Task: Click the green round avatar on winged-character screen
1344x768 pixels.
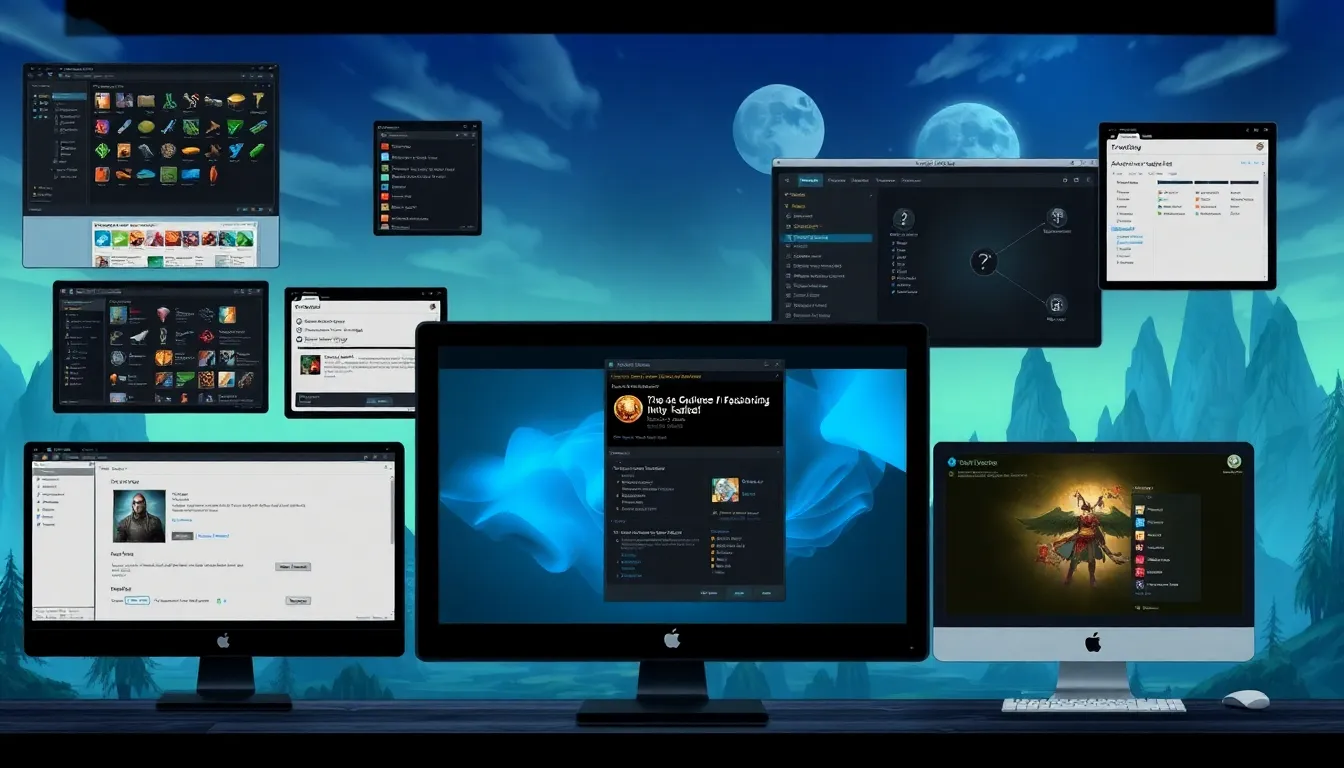Action: [1234, 462]
